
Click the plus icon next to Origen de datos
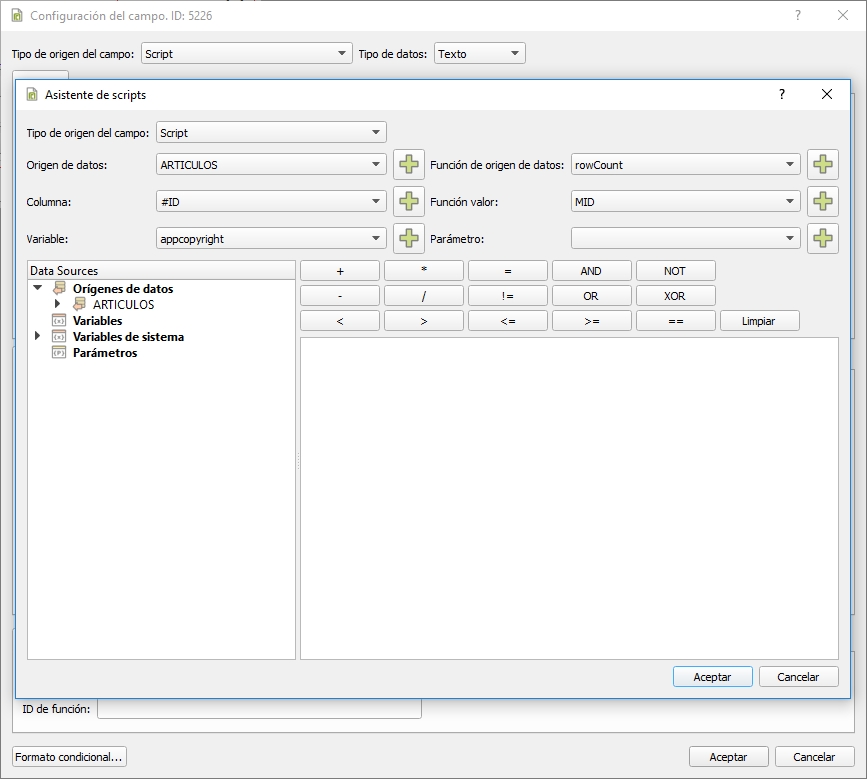409,165
